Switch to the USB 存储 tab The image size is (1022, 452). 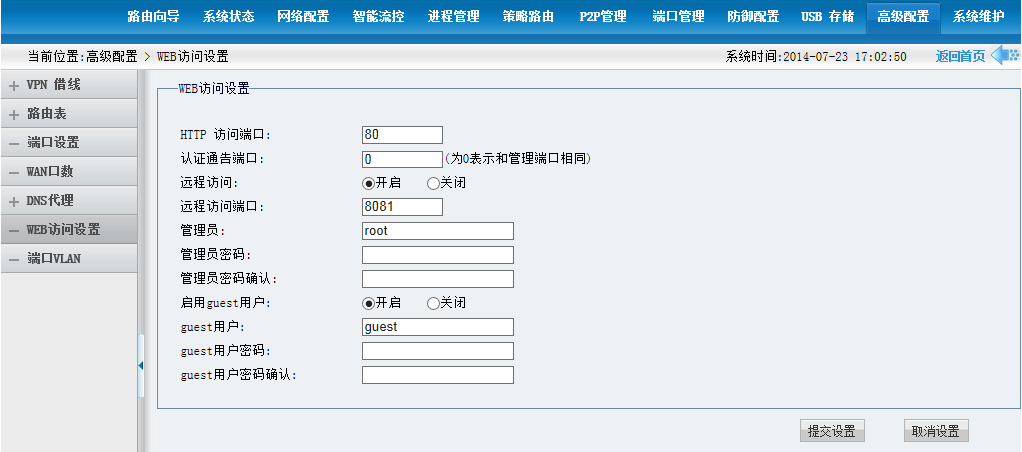coord(827,17)
